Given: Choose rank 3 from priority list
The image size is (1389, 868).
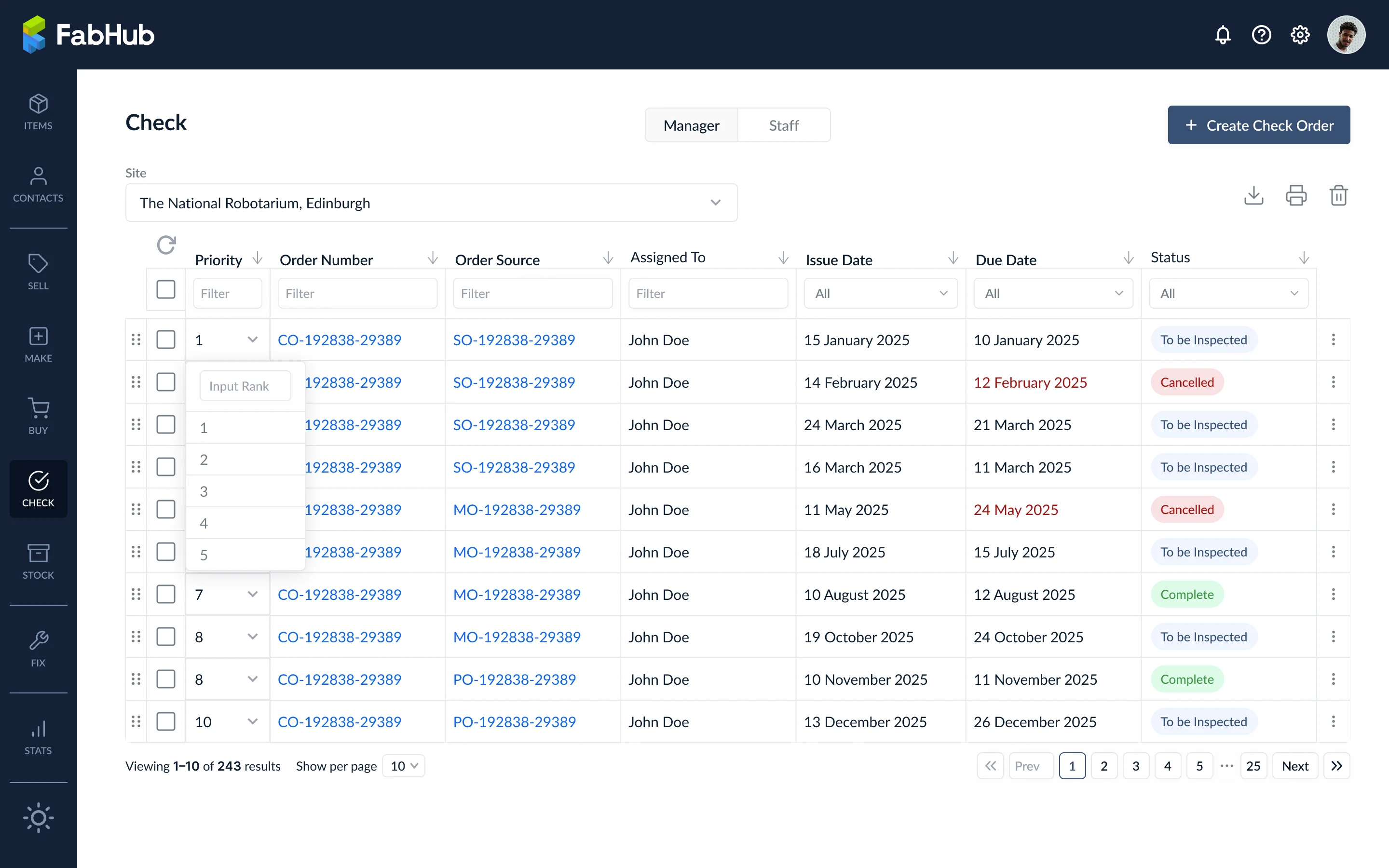Looking at the screenshot, I should point(245,491).
